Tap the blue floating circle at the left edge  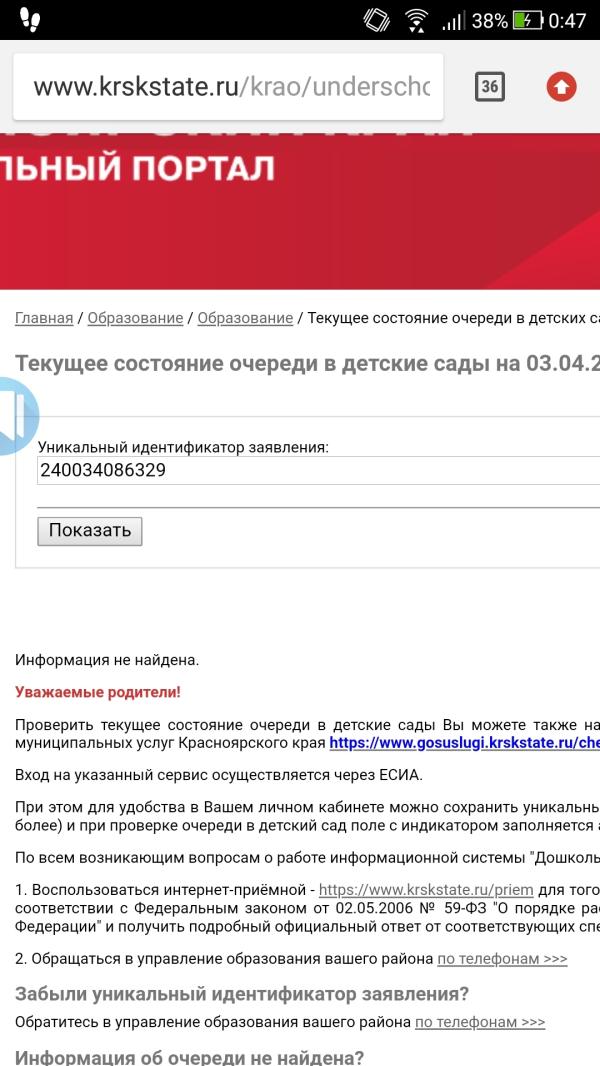16,416
